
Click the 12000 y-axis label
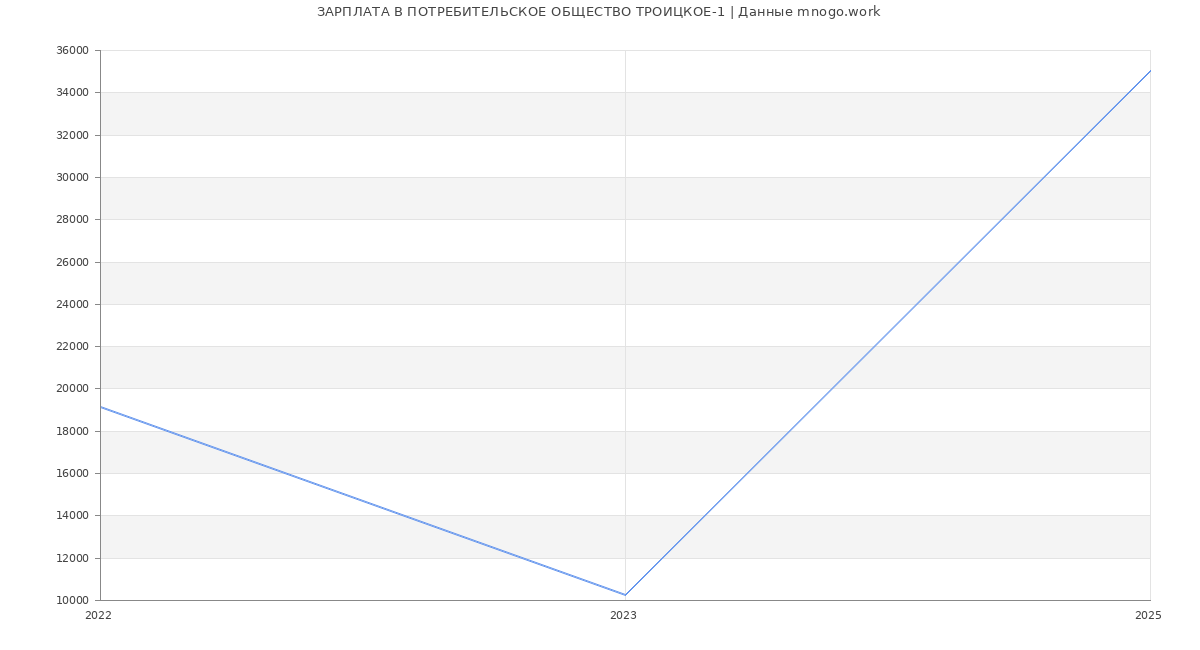click(73, 558)
